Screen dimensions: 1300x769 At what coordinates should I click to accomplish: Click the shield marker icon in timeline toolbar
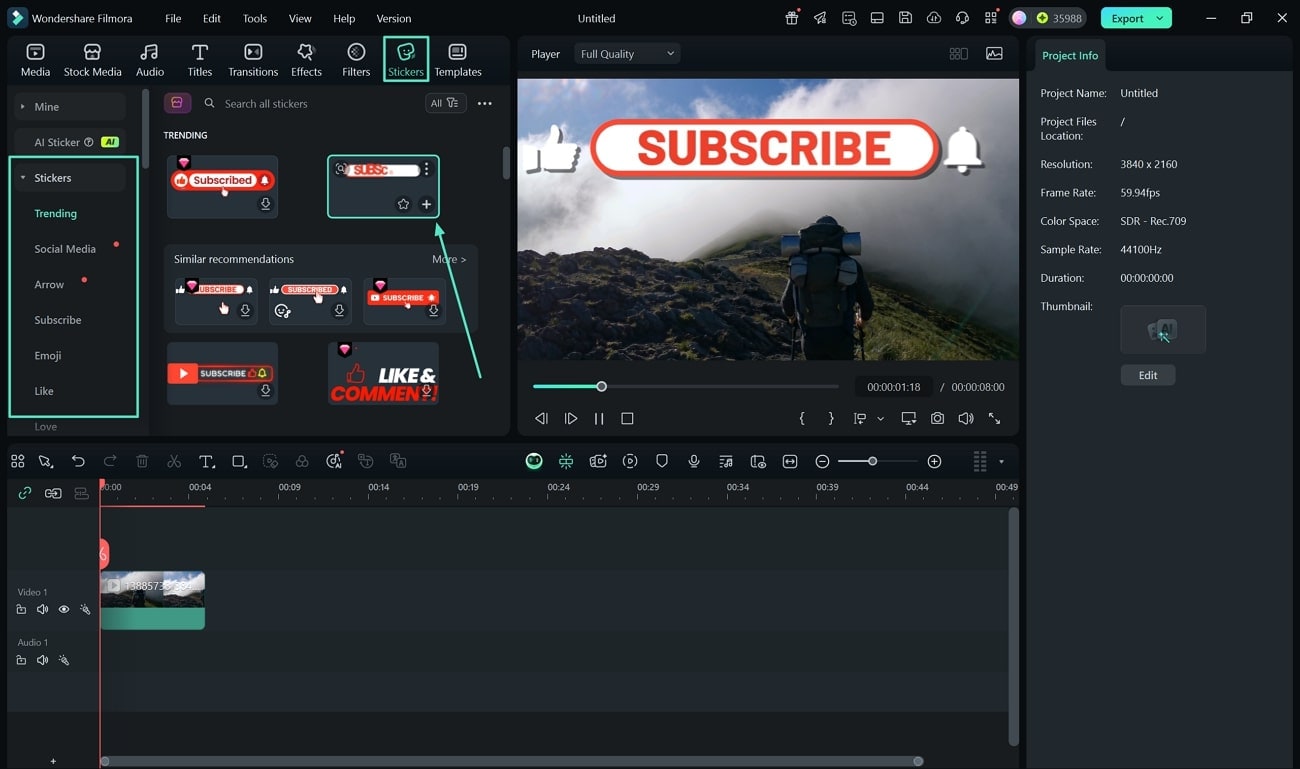[x=662, y=461]
